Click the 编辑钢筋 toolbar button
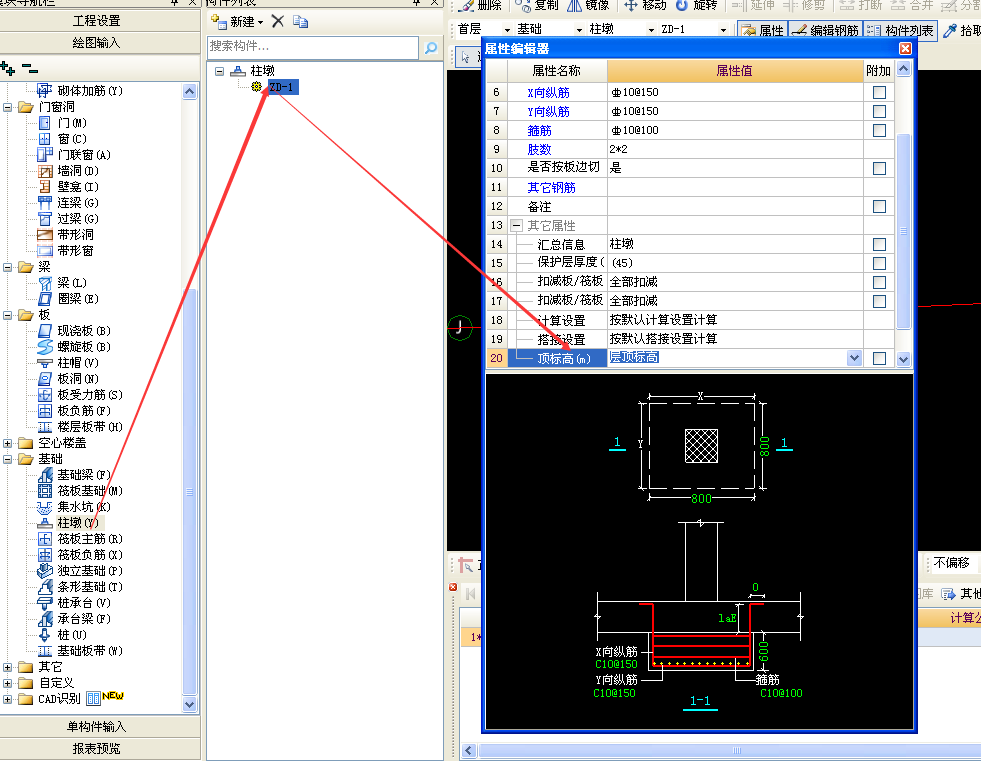Screen dimensions: 981x761 tap(825, 30)
